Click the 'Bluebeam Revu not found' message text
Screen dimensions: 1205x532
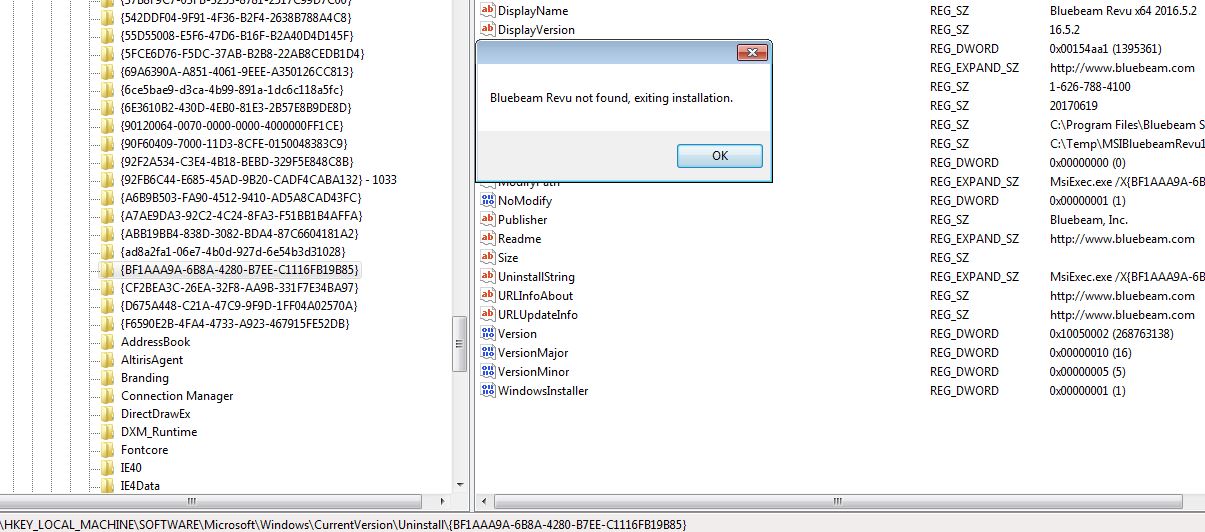[611, 98]
